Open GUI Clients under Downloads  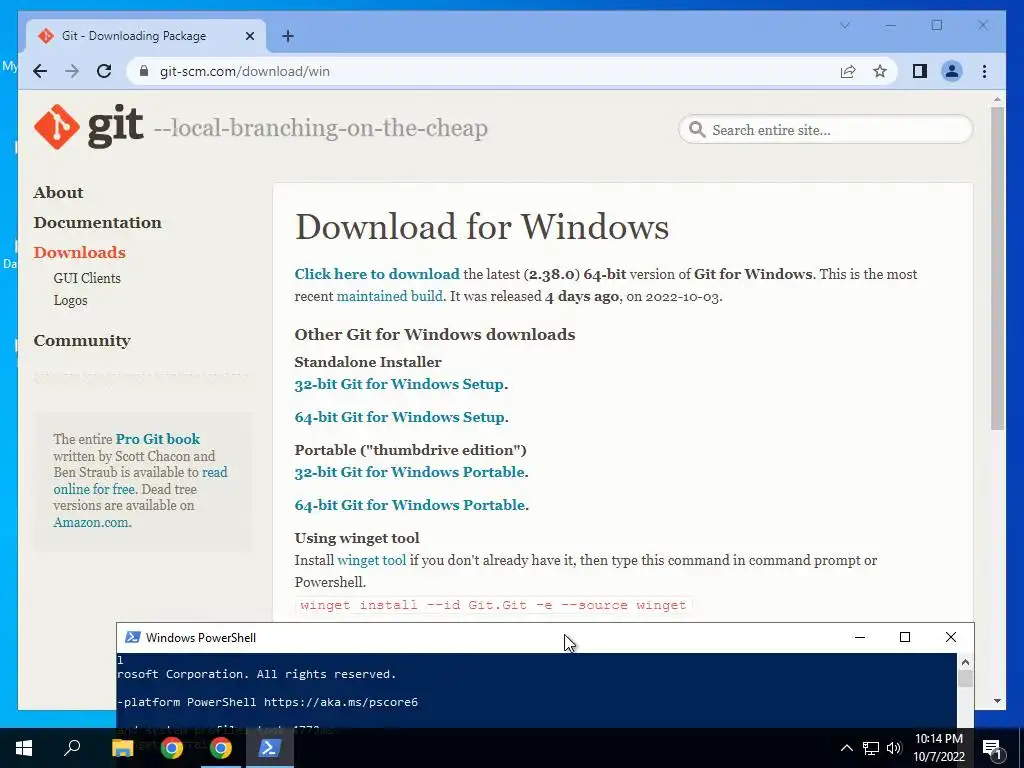(x=87, y=278)
